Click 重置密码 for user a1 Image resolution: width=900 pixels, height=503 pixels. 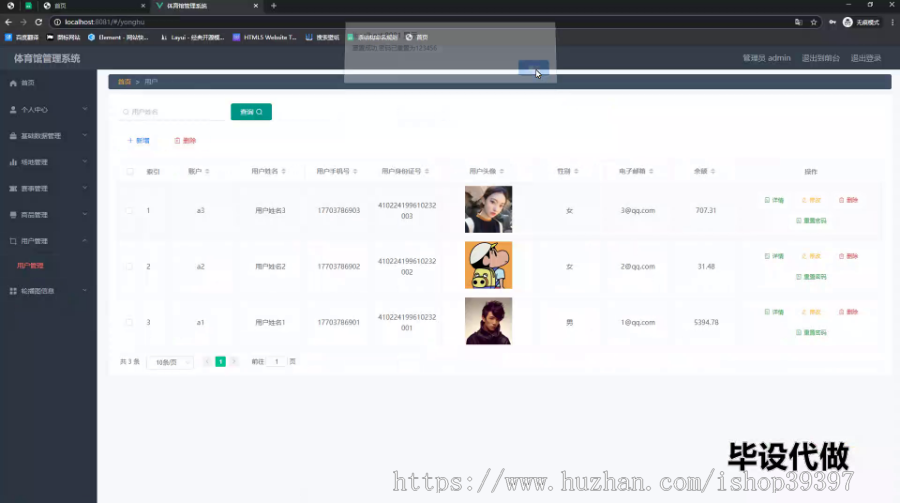[812, 333]
